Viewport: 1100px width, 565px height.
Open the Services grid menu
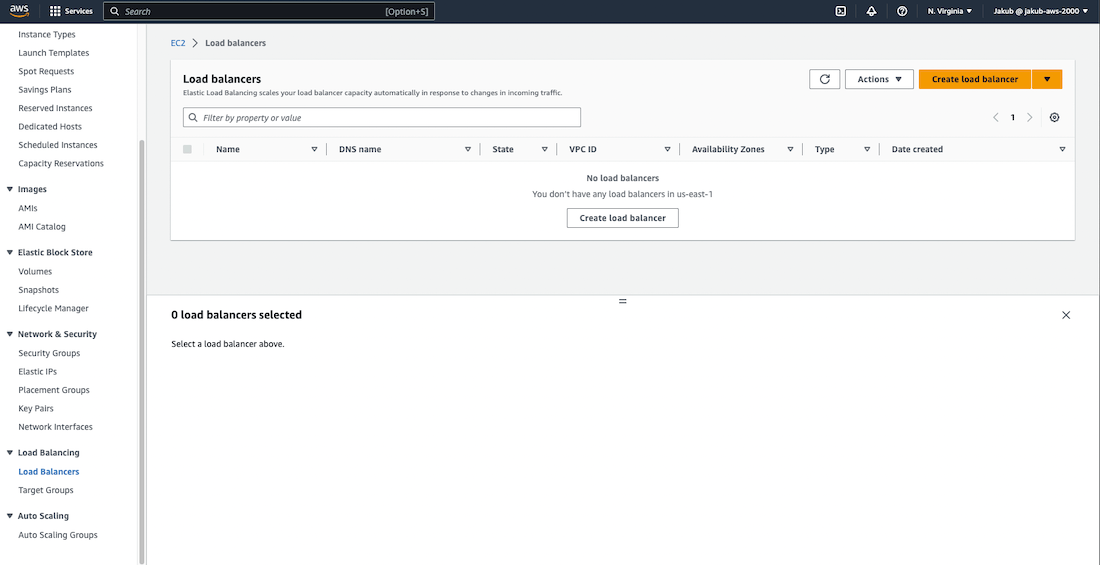[x=71, y=11]
